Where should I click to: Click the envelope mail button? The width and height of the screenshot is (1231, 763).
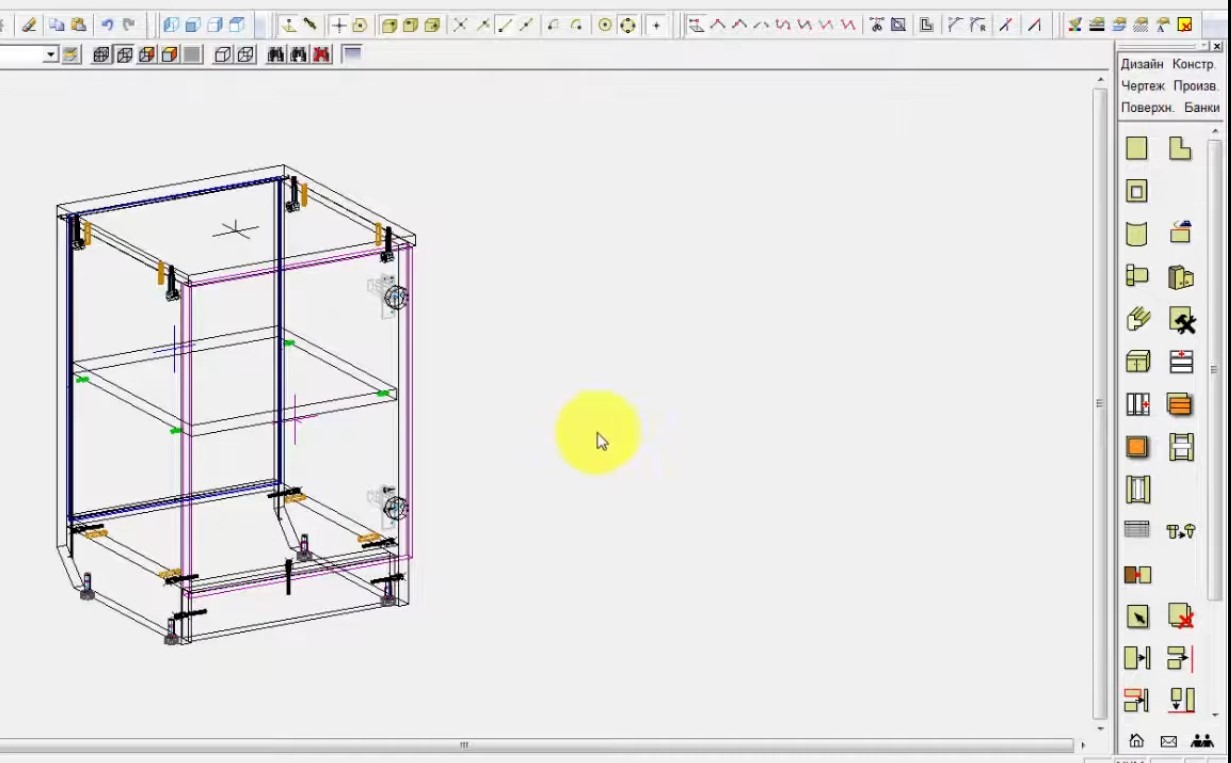(1168, 741)
